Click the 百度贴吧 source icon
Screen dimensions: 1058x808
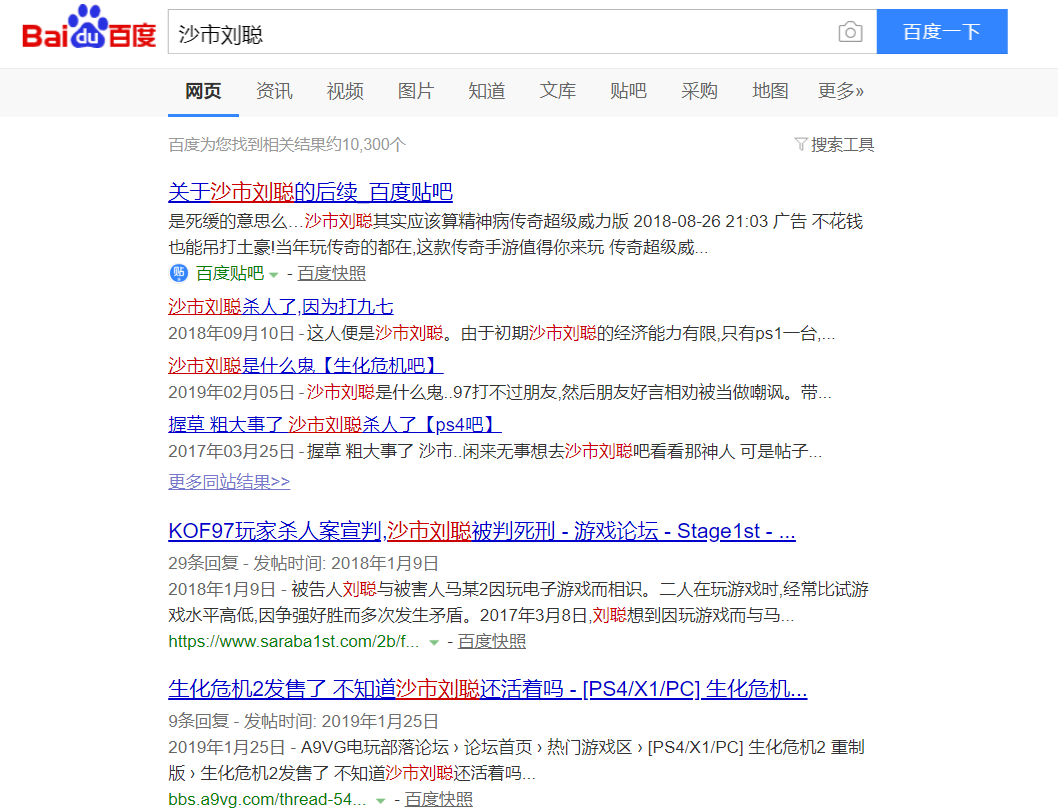tap(179, 273)
